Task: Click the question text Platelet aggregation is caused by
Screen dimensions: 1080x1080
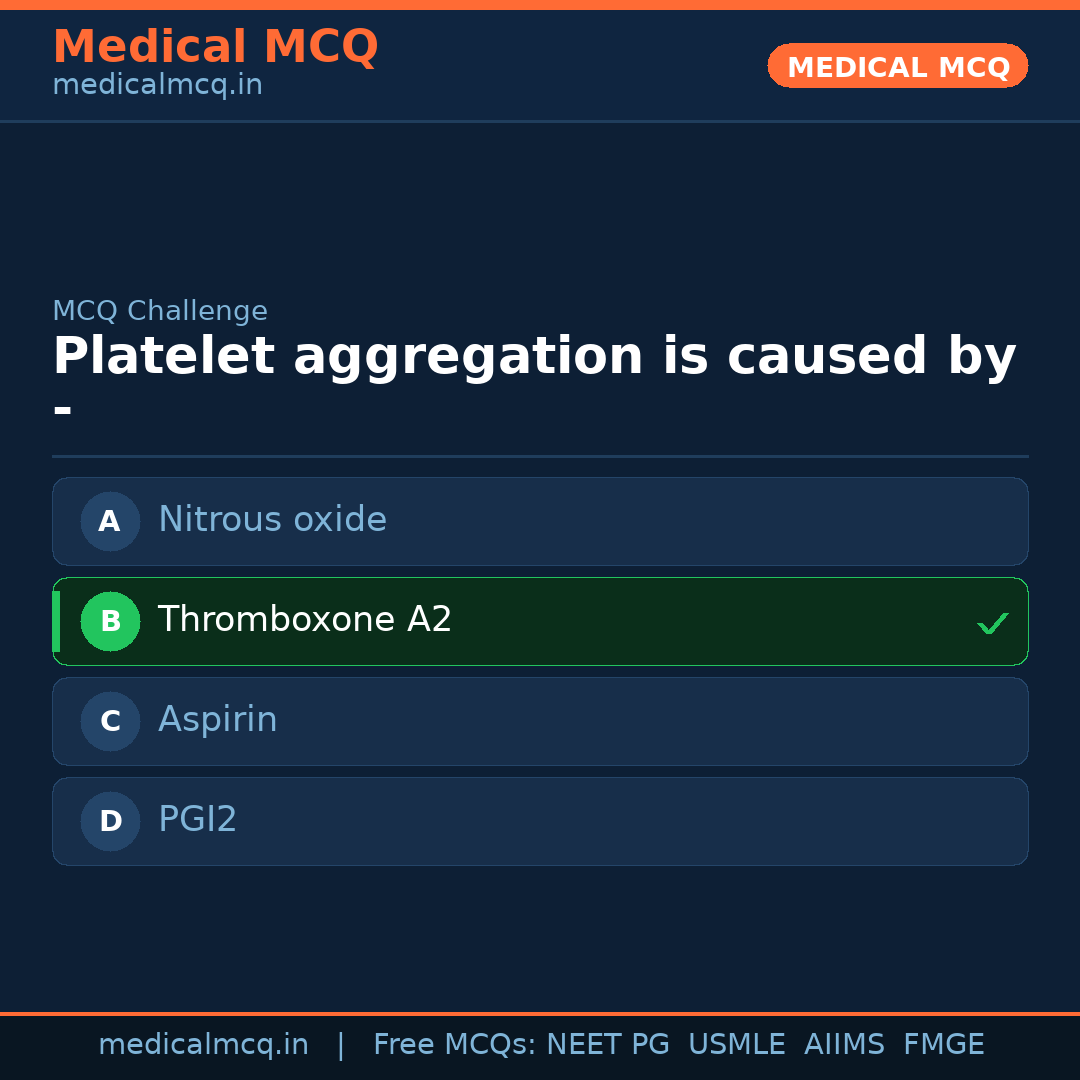Action: (534, 356)
